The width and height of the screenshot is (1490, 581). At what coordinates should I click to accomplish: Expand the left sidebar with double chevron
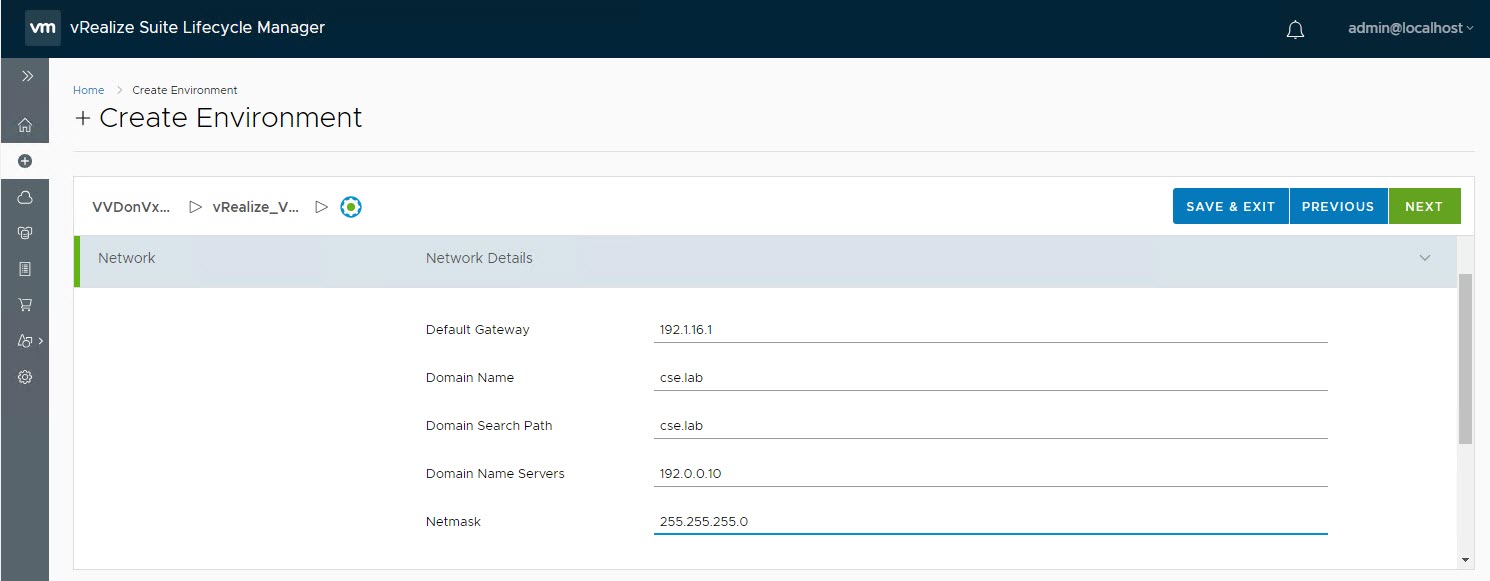point(26,76)
